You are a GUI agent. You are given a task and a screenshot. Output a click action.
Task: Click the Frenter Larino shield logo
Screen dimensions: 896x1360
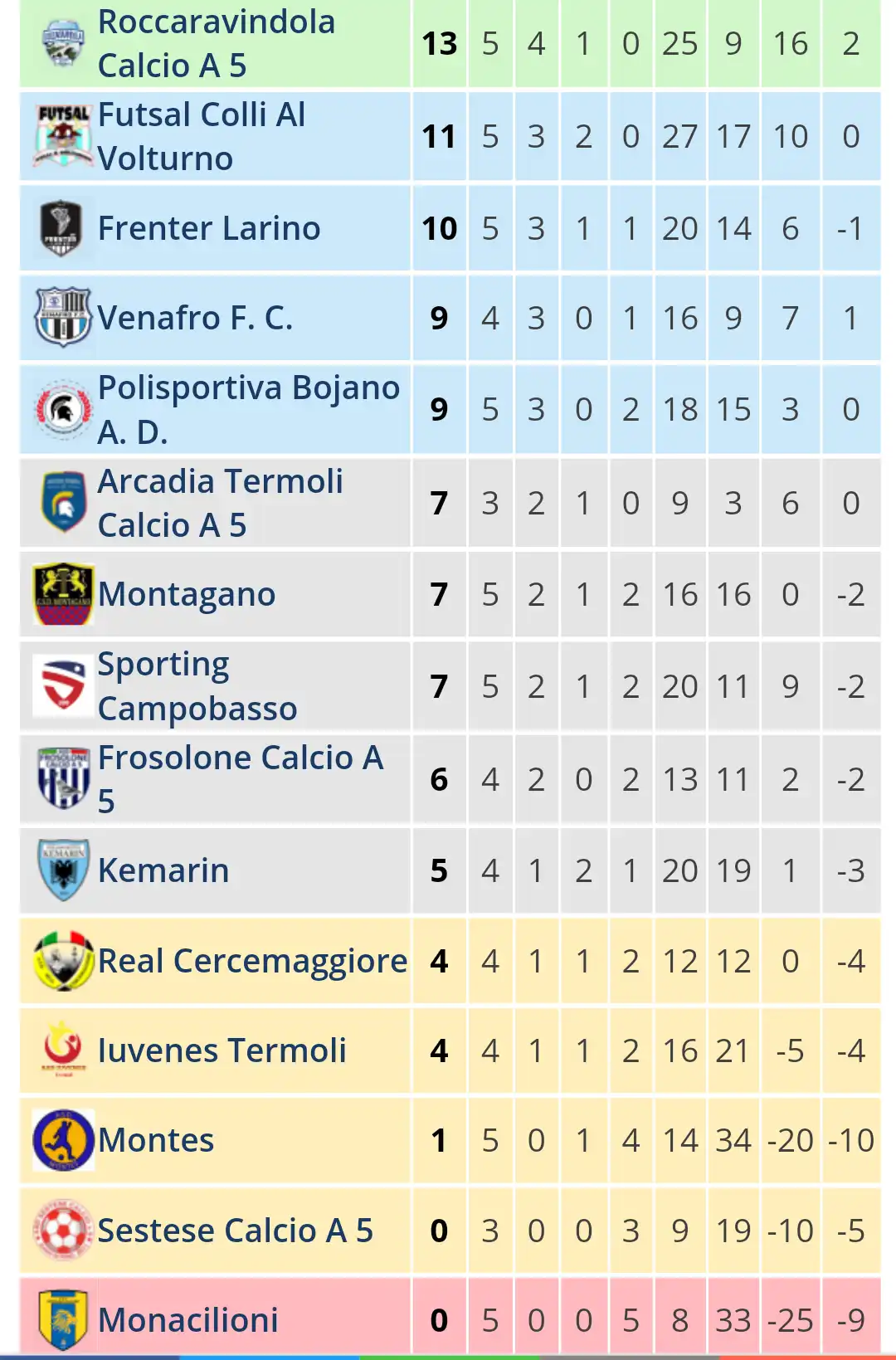pyautogui.click(x=61, y=228)
